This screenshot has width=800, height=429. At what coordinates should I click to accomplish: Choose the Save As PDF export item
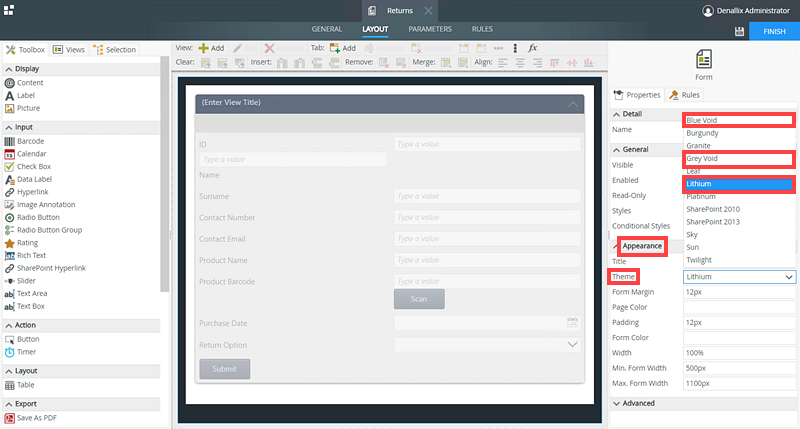37,418
